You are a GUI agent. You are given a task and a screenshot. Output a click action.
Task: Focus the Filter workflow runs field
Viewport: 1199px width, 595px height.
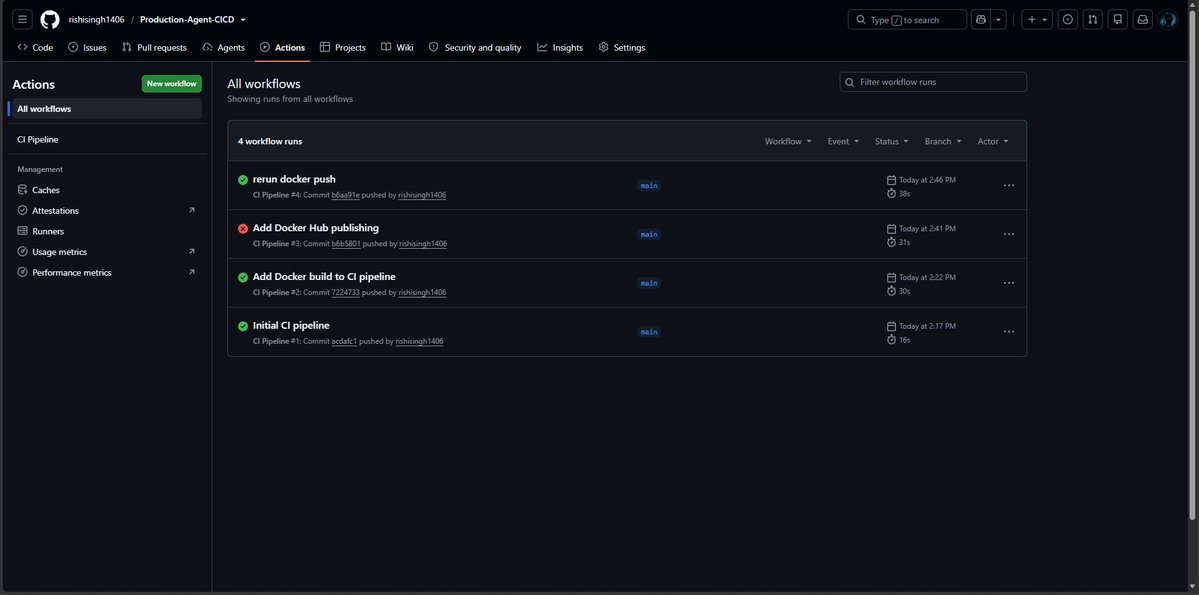point(933,82)
